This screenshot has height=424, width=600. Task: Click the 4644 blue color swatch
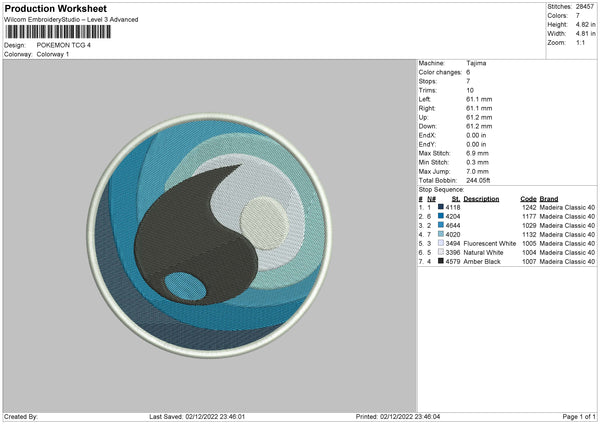point(441,225)
